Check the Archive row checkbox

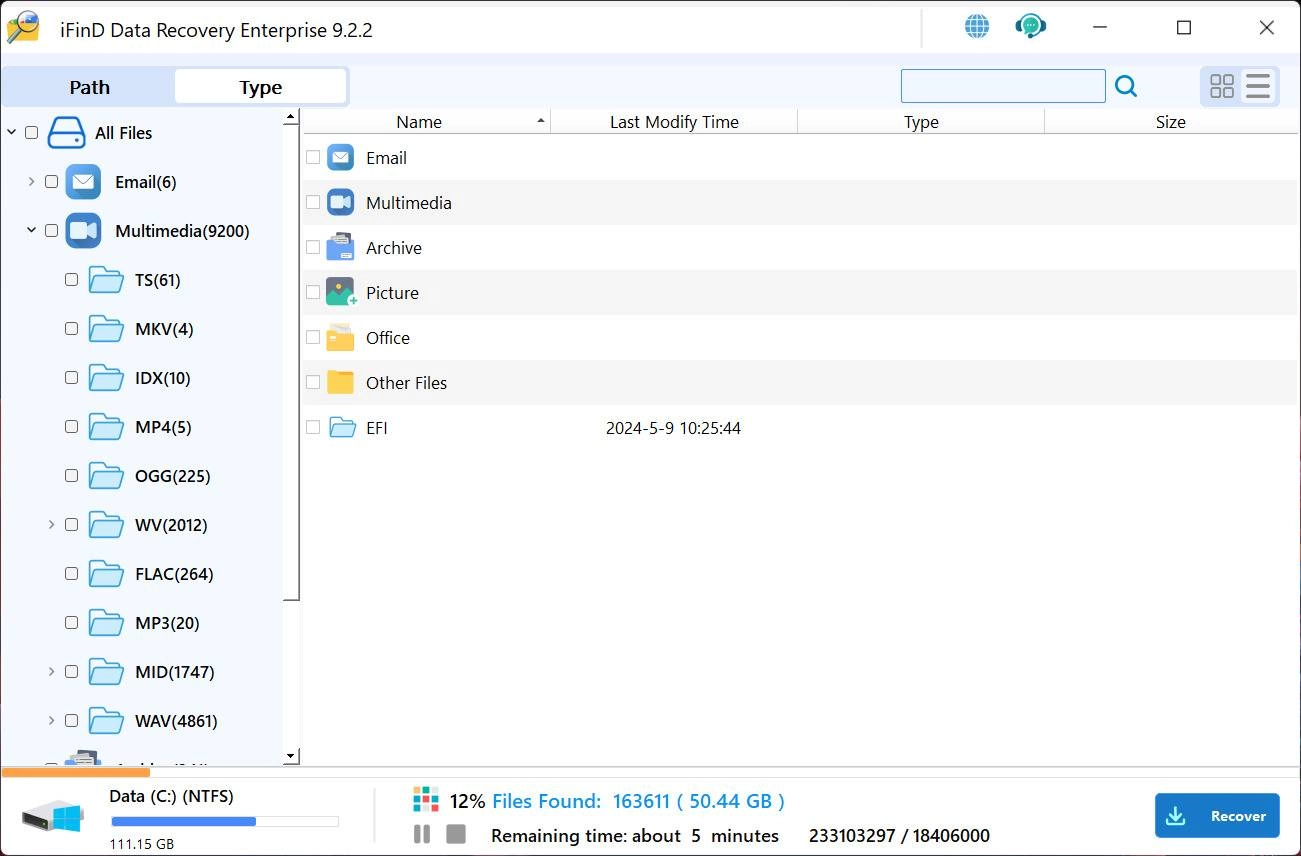(313, 247)
